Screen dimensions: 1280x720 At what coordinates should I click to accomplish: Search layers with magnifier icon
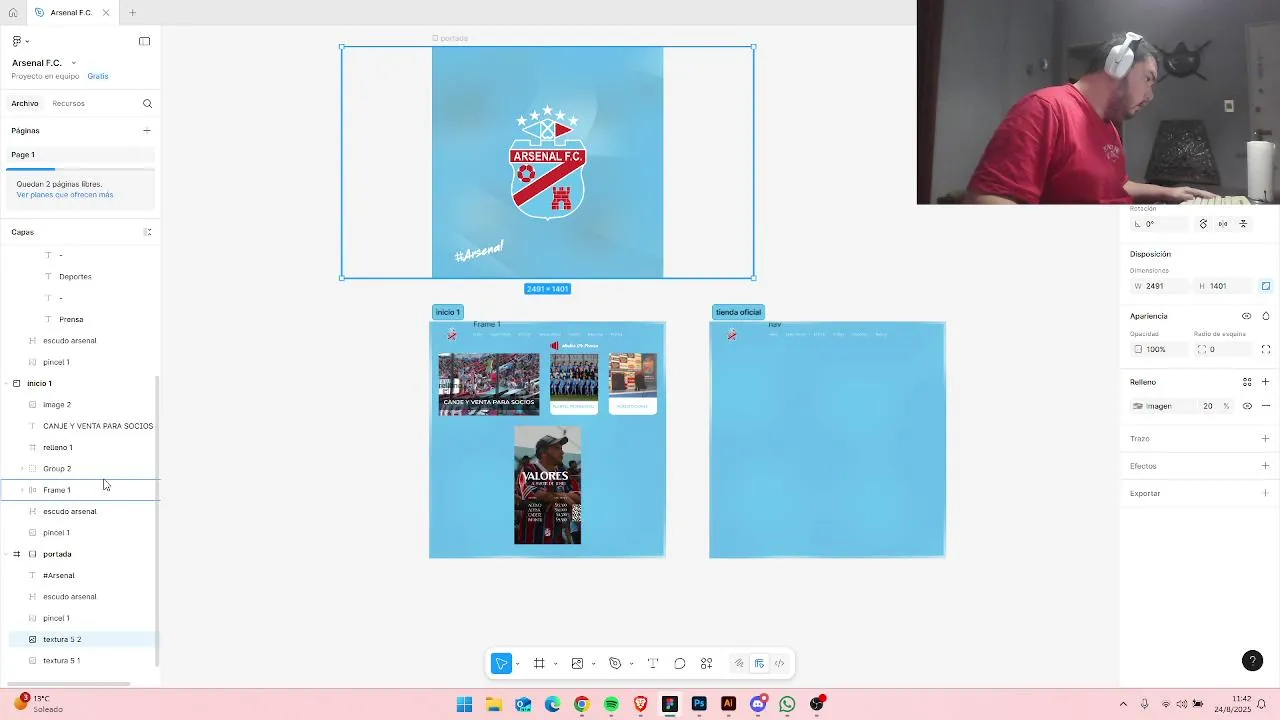(x=147, y=104)
